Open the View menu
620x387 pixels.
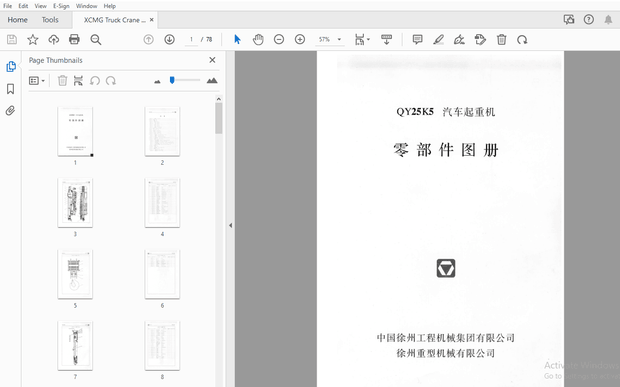(40, 6)
